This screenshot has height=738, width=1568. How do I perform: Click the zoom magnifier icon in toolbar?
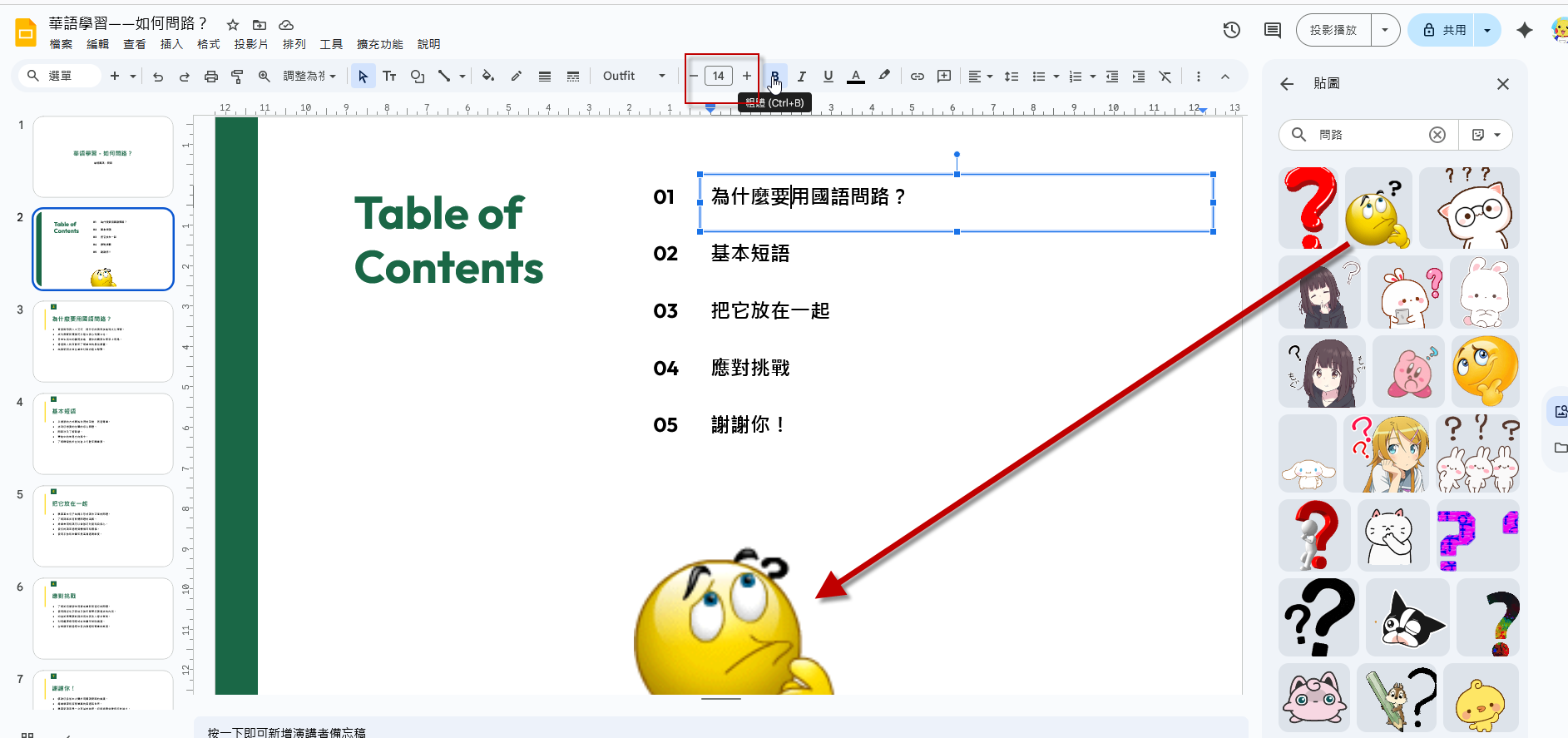(x=264, y=77)
